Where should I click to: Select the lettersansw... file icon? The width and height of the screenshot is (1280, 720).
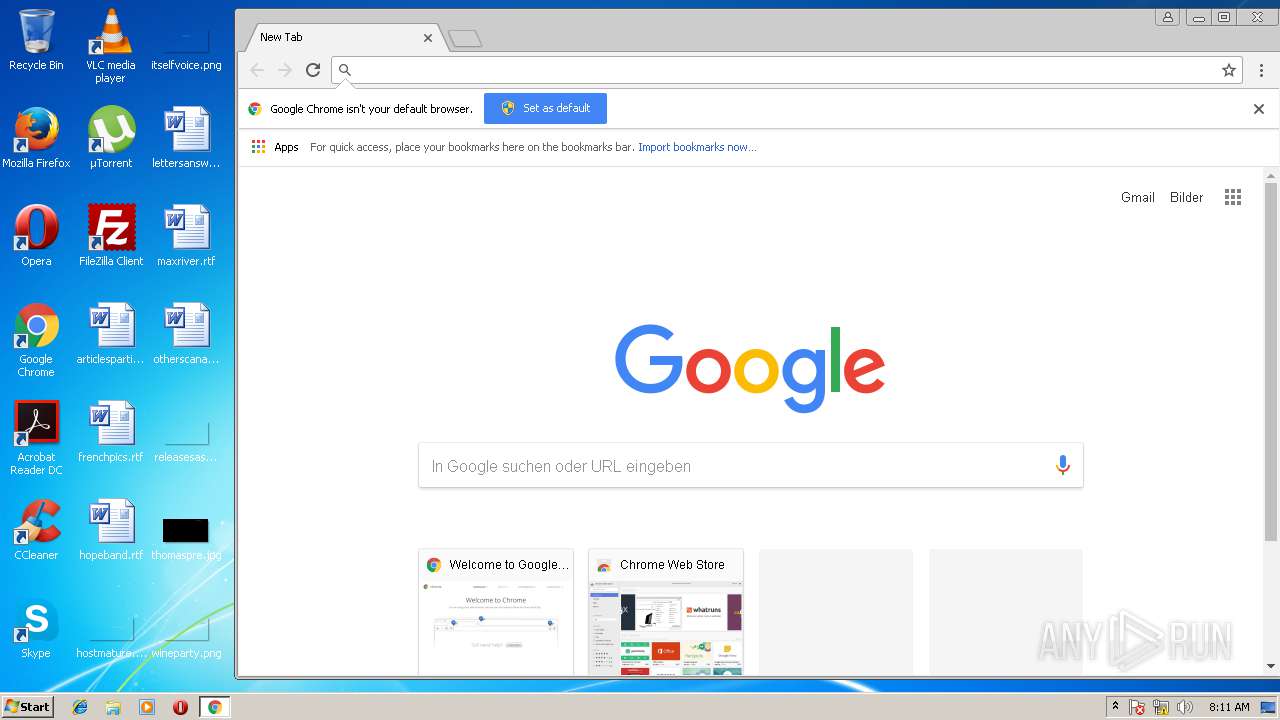(x=186, y=137)
